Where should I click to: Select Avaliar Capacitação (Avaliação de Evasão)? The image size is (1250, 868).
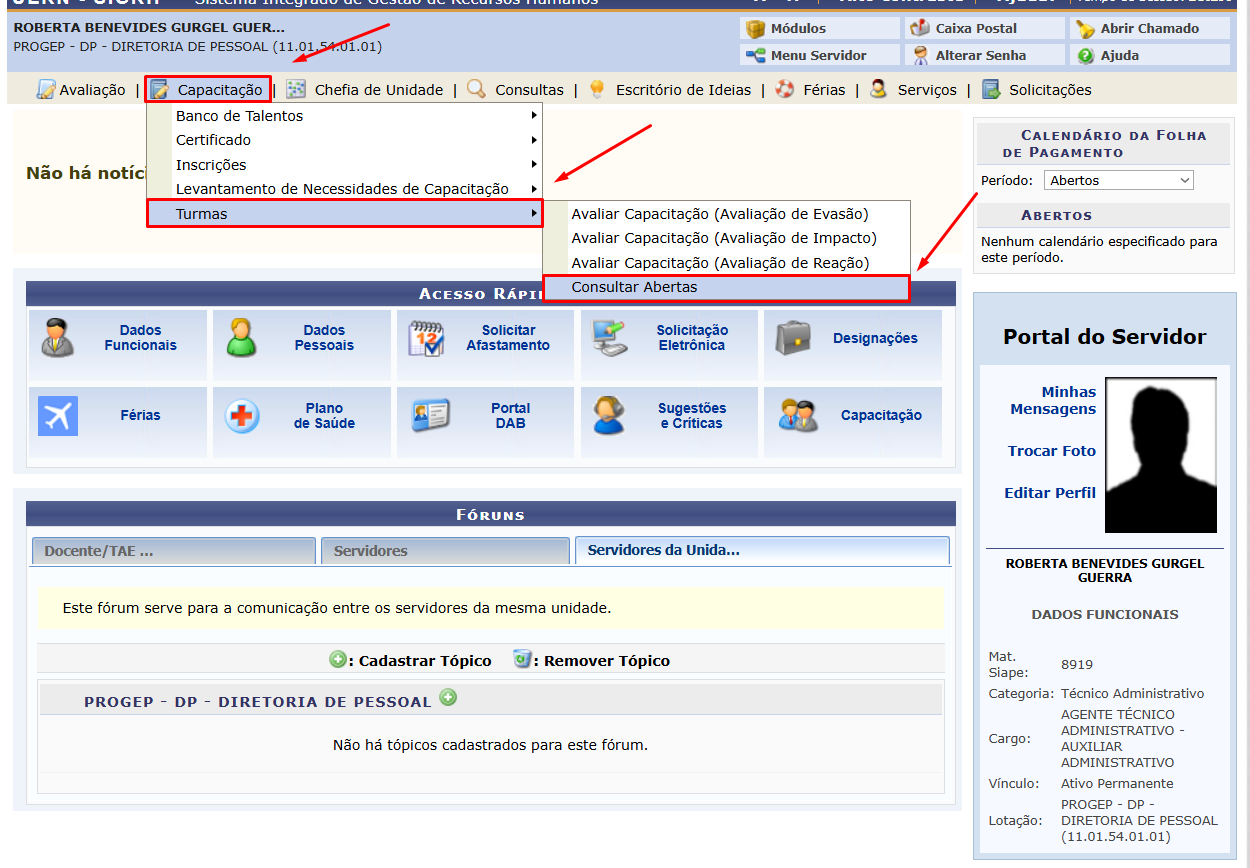point(726,214)
